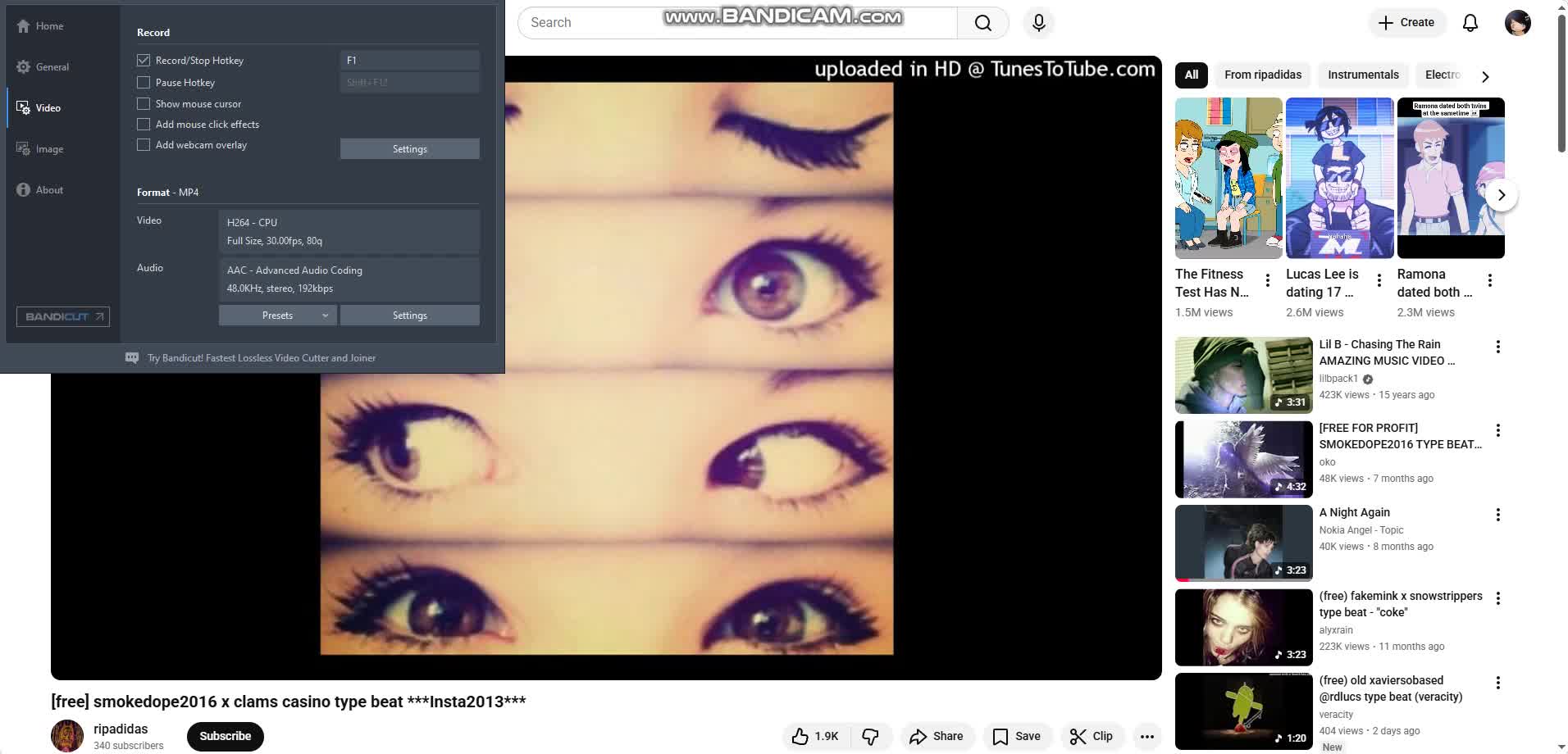Open options menu for Lil B video

pyautogui.click(x=1497, y=347)
